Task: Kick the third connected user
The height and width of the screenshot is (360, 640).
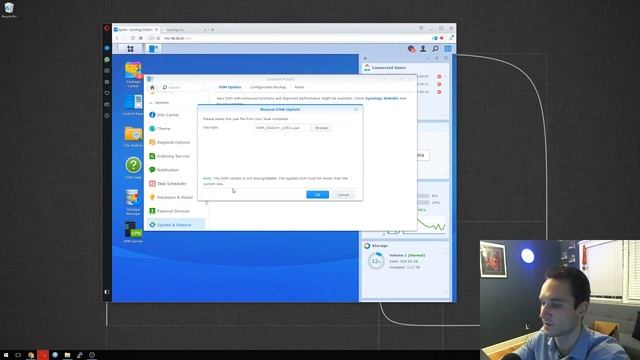Action: 439,92
